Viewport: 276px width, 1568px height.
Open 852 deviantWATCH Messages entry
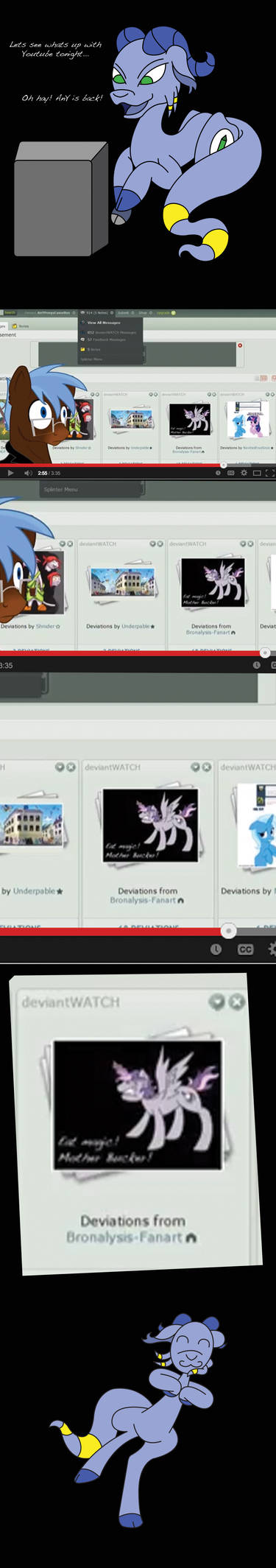[x=111, y=332]
